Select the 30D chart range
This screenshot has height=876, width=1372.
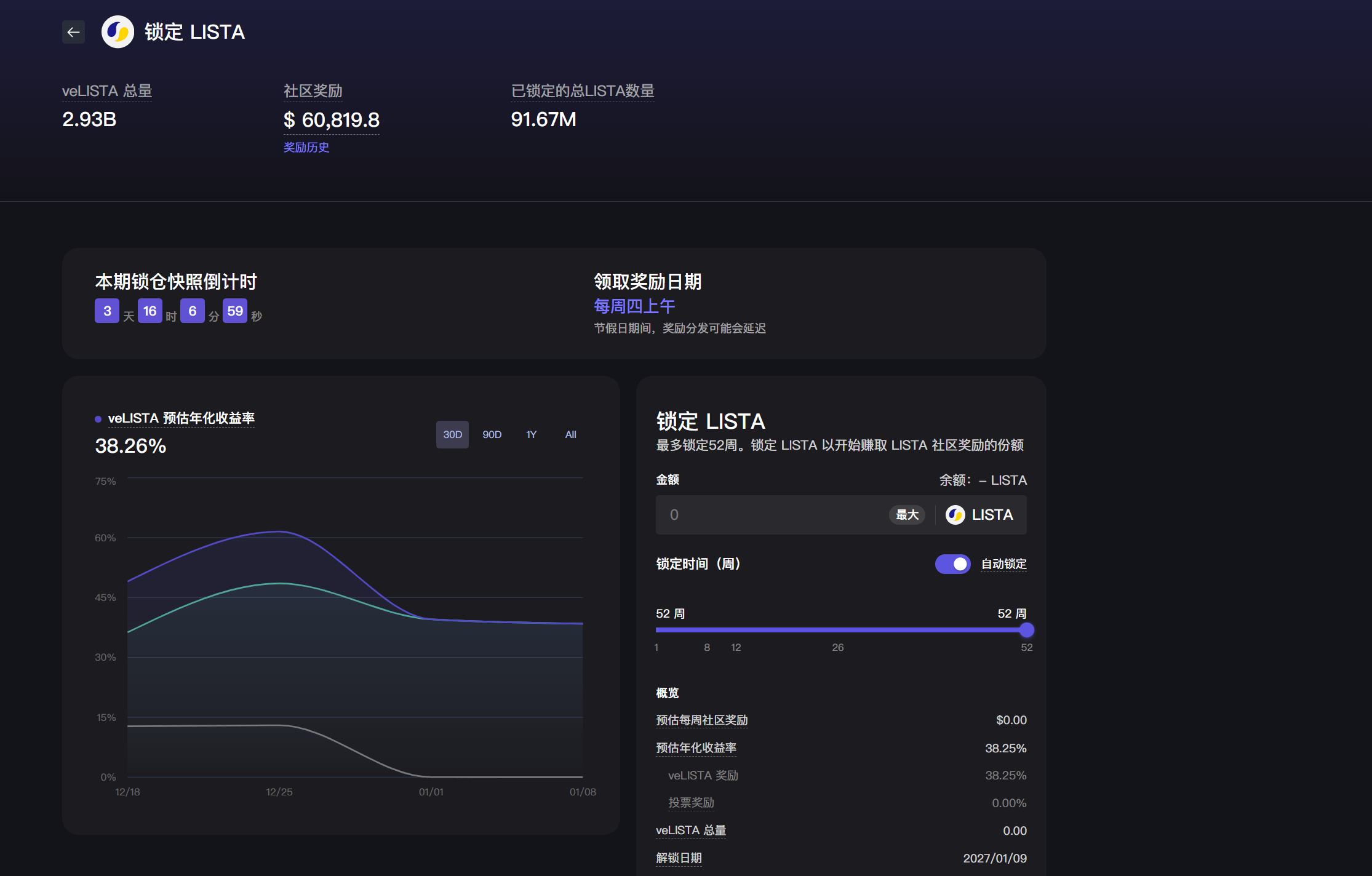(x=452, y=435)
